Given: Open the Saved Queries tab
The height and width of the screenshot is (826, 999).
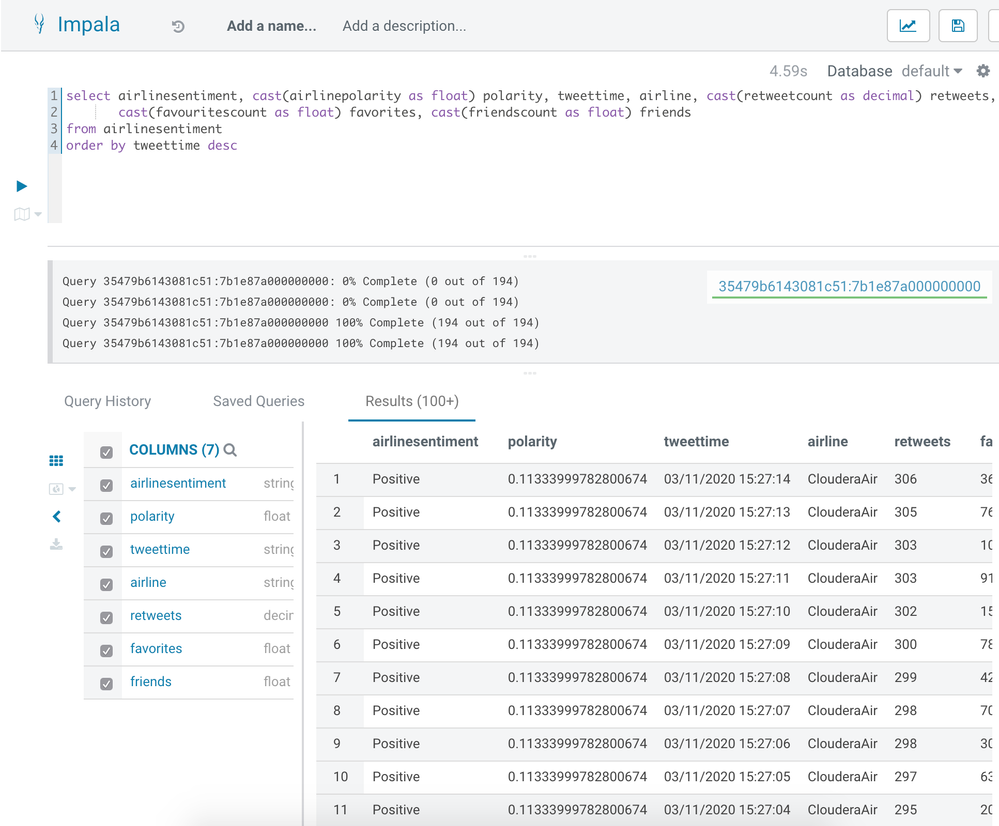Looking at the screenshot, I should (258, 401).
